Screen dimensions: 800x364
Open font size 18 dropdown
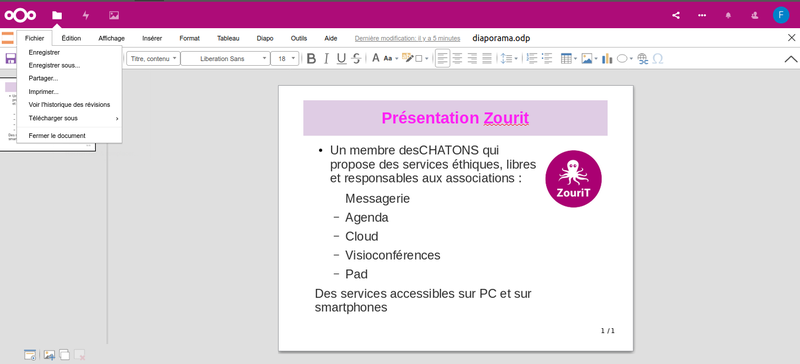[285, 59]
